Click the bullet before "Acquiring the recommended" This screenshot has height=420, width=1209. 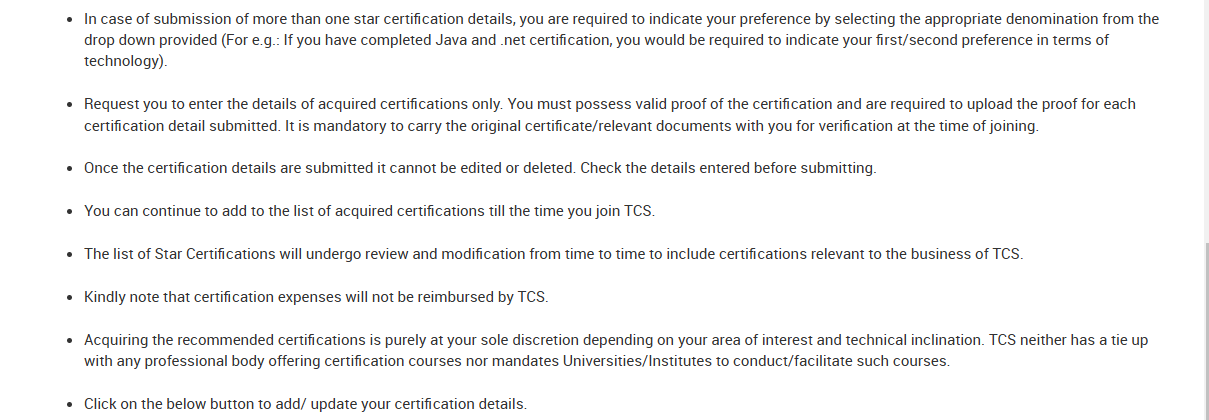point(69,341)
